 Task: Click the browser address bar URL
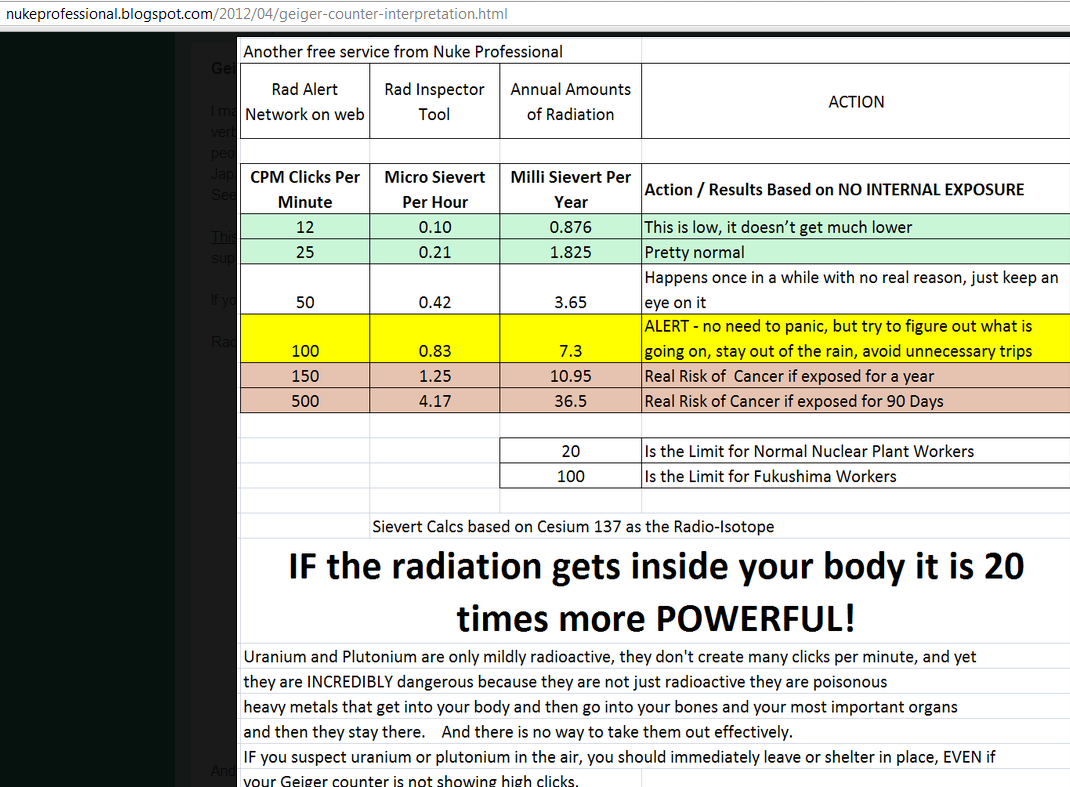255,14
